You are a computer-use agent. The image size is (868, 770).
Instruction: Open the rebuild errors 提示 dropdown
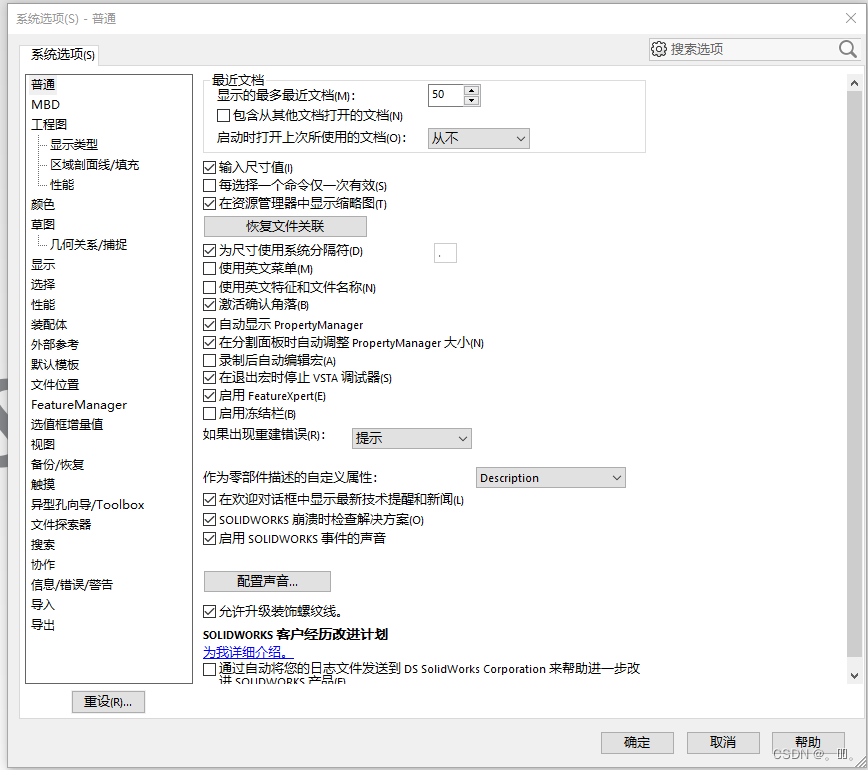coord(411,438)
